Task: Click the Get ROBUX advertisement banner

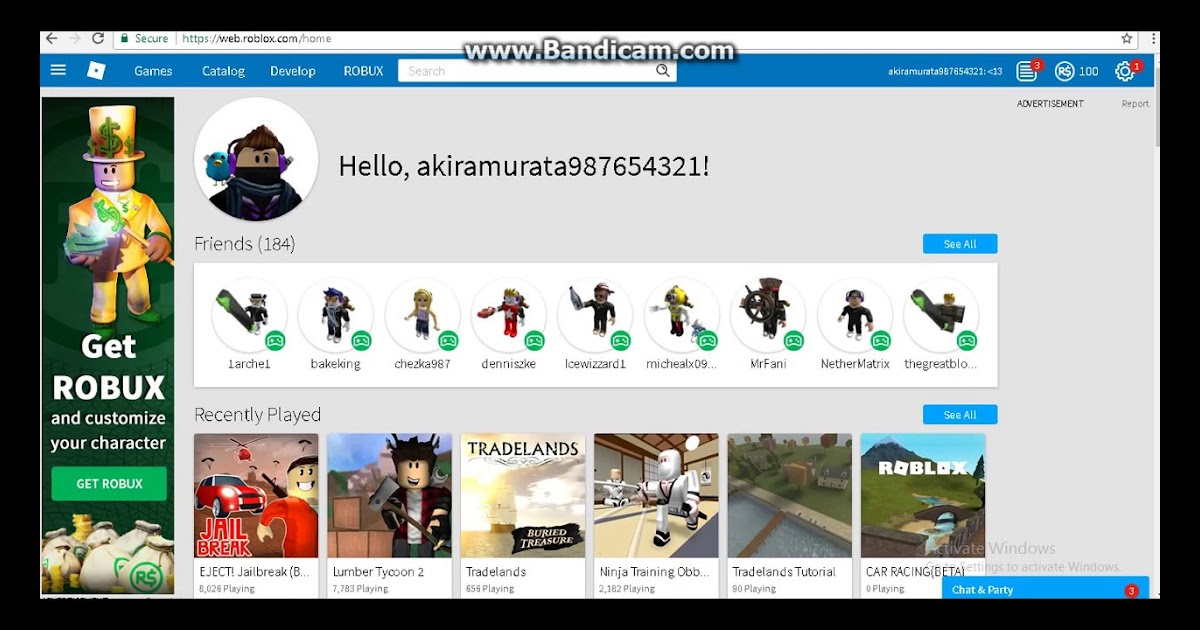Action: (108, 346)
